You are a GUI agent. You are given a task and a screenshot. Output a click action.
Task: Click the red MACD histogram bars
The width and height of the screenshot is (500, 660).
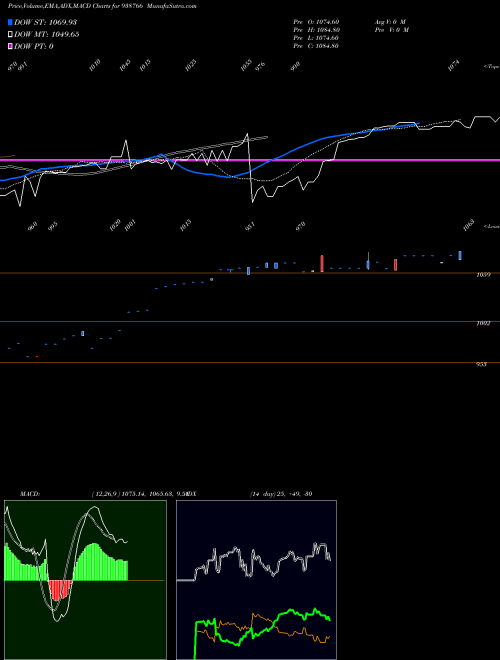coord(60,589)
